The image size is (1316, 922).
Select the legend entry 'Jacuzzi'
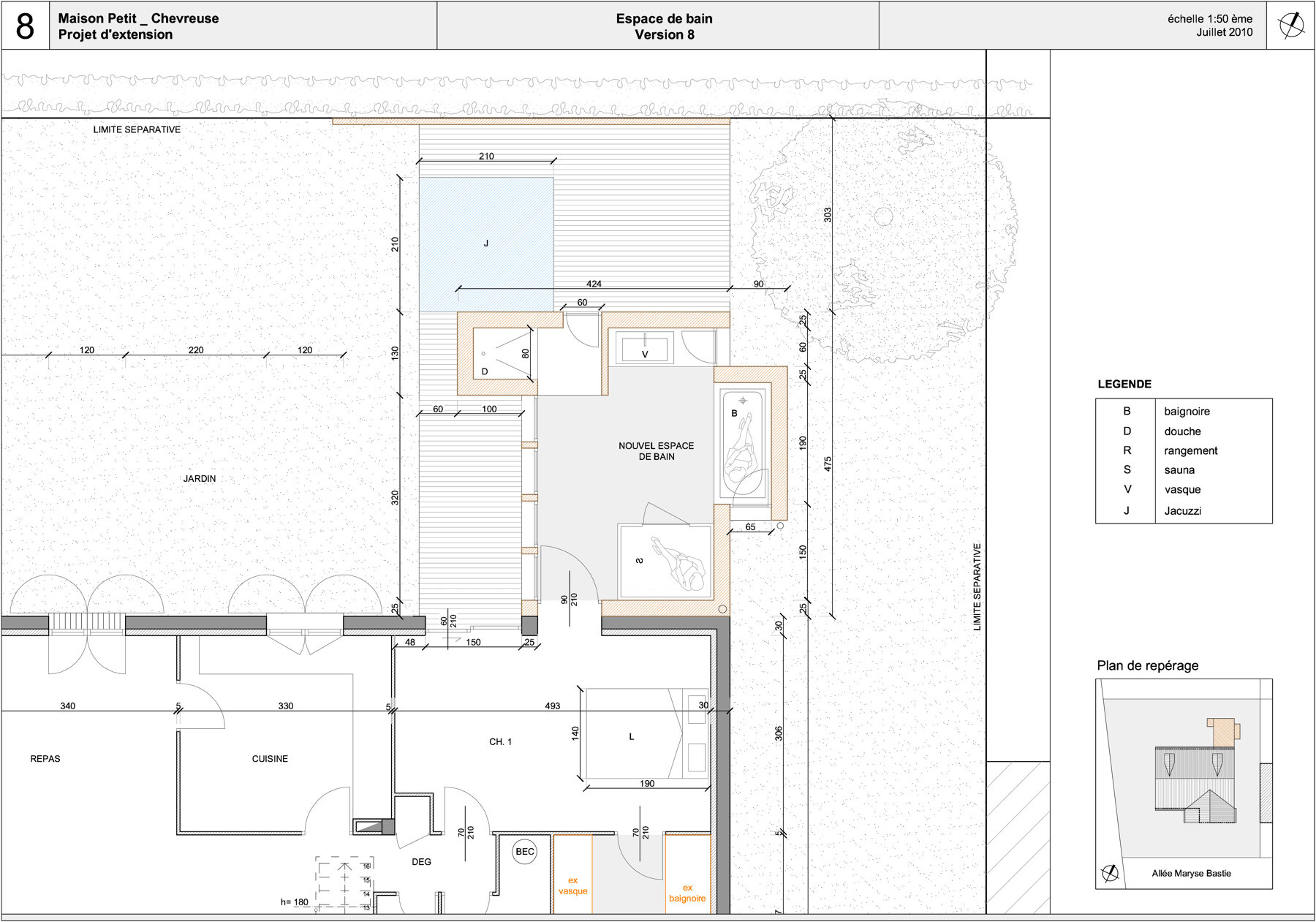1183,511
